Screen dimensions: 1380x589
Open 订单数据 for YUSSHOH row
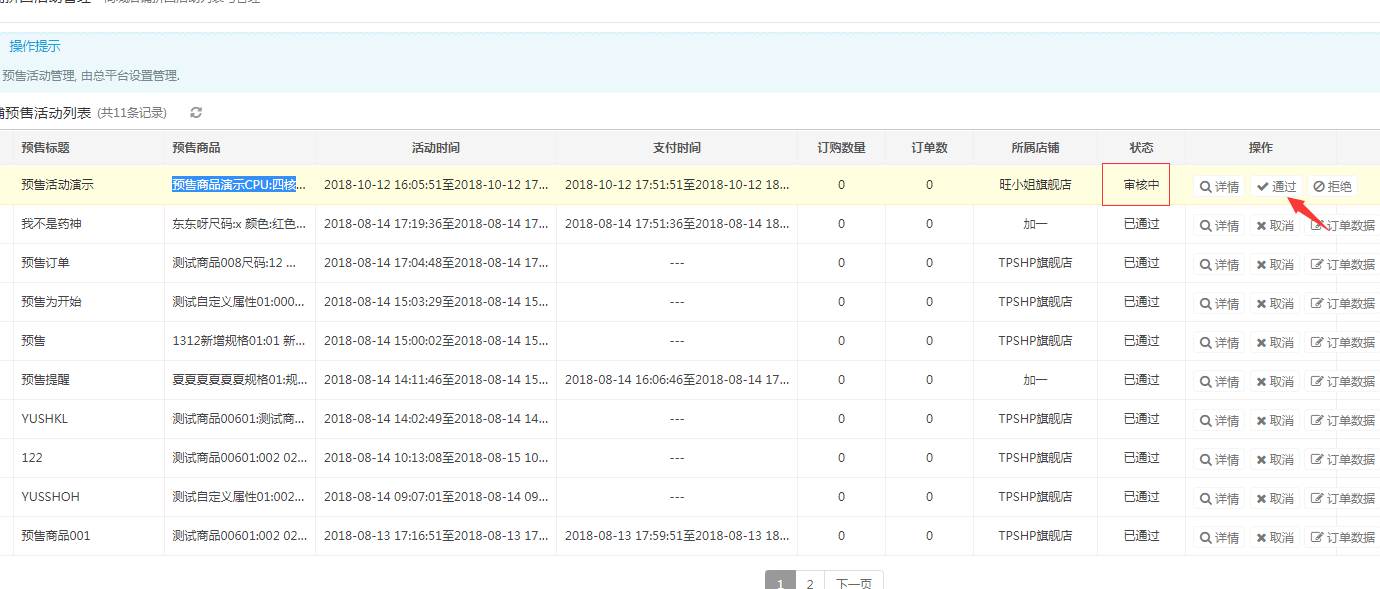coord(1342,499)
